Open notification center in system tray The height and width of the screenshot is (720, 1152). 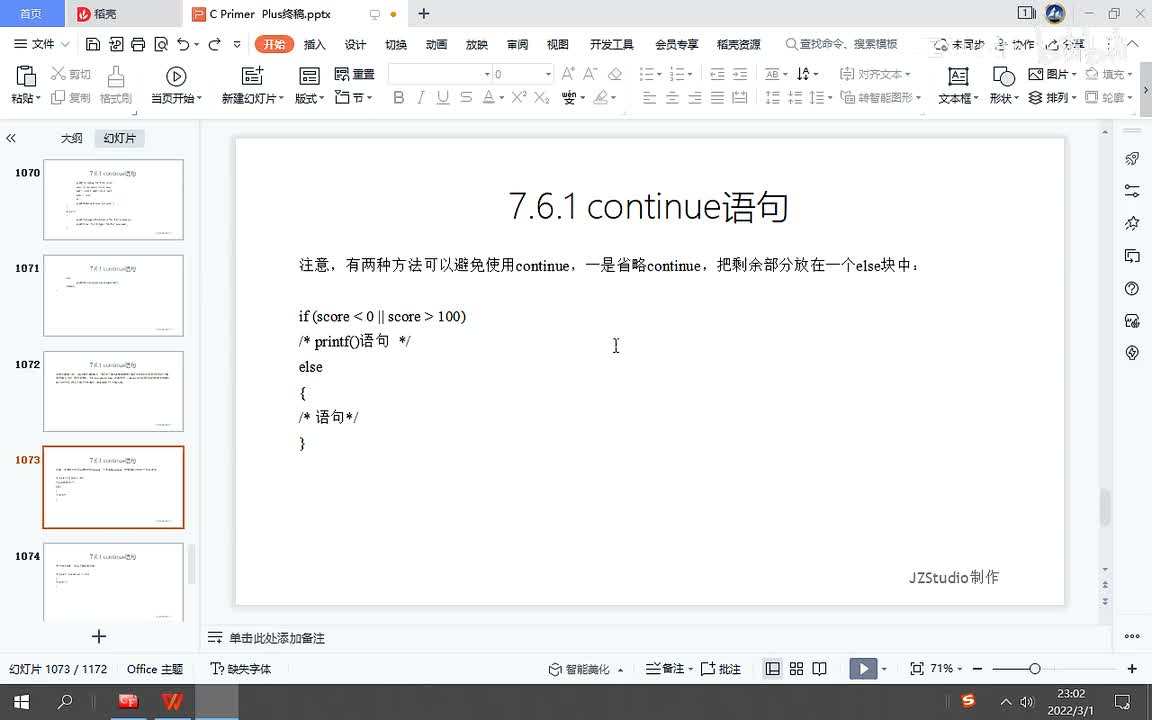click(x=1122, y=702)
